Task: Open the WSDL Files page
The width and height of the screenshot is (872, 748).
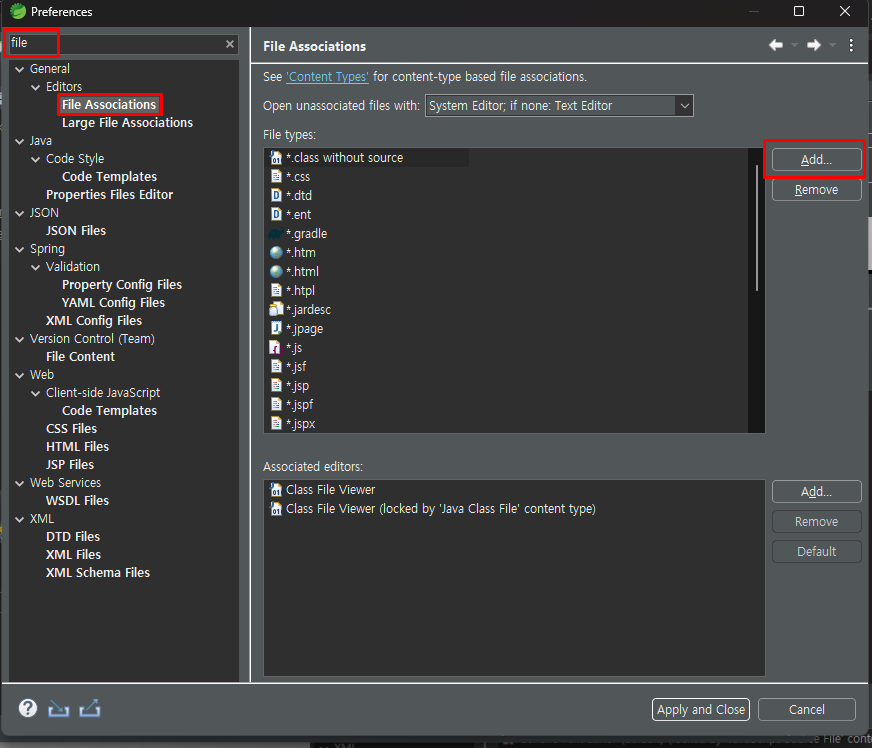Action: 77,501
